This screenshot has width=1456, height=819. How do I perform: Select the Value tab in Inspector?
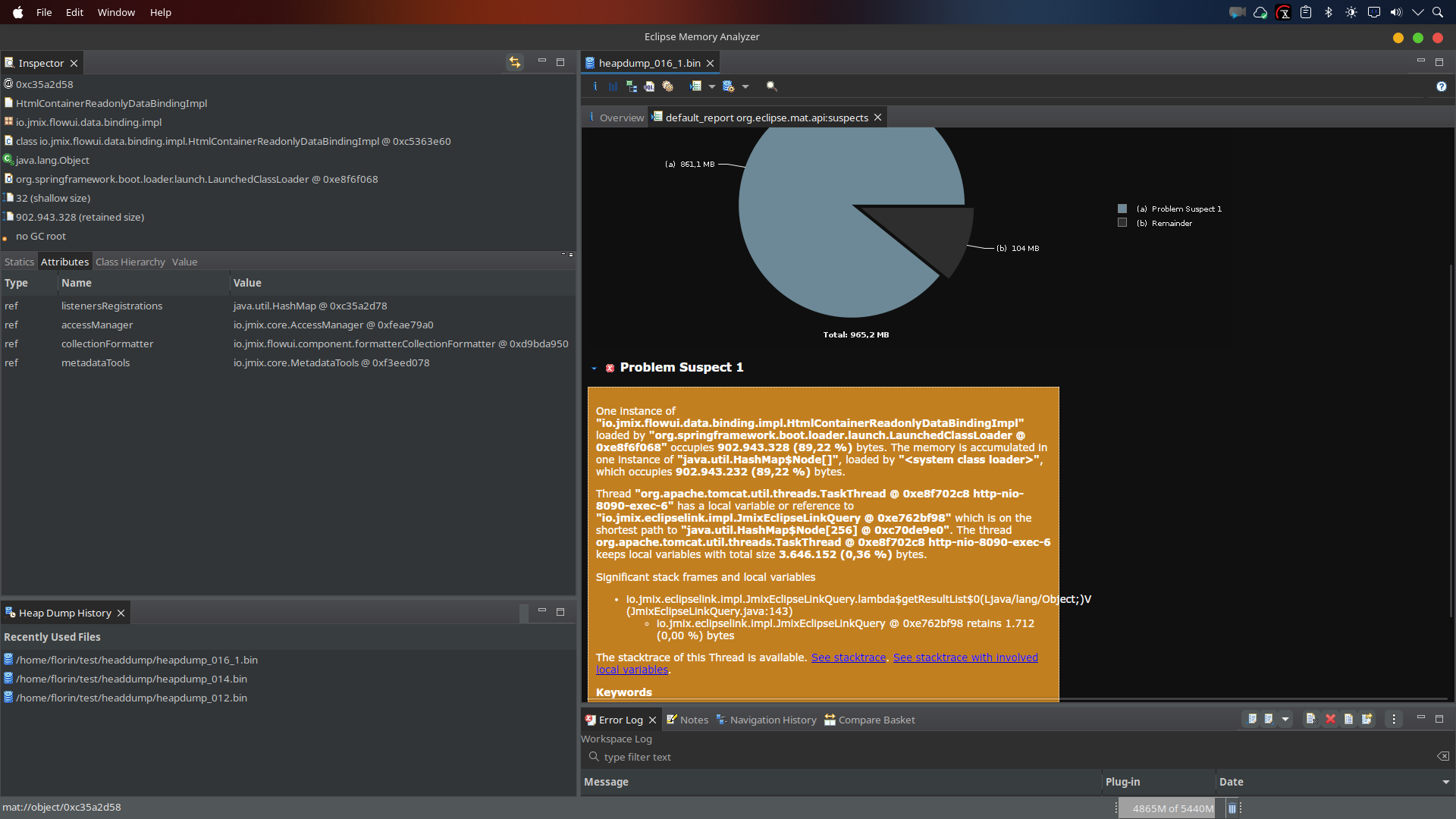click(184, 262)
